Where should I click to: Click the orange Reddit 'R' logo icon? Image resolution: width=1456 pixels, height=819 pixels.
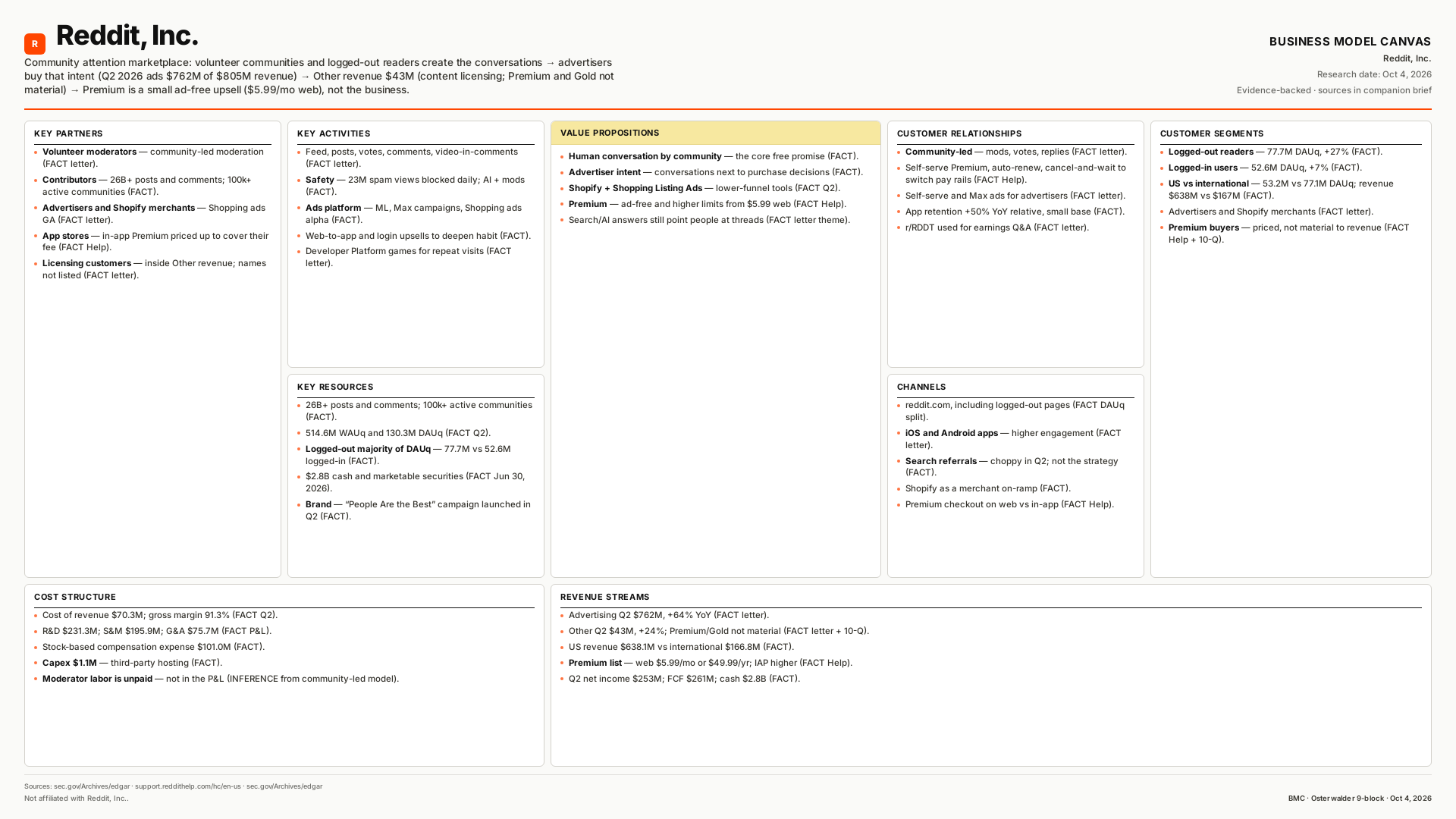click(x=35, y=44)
